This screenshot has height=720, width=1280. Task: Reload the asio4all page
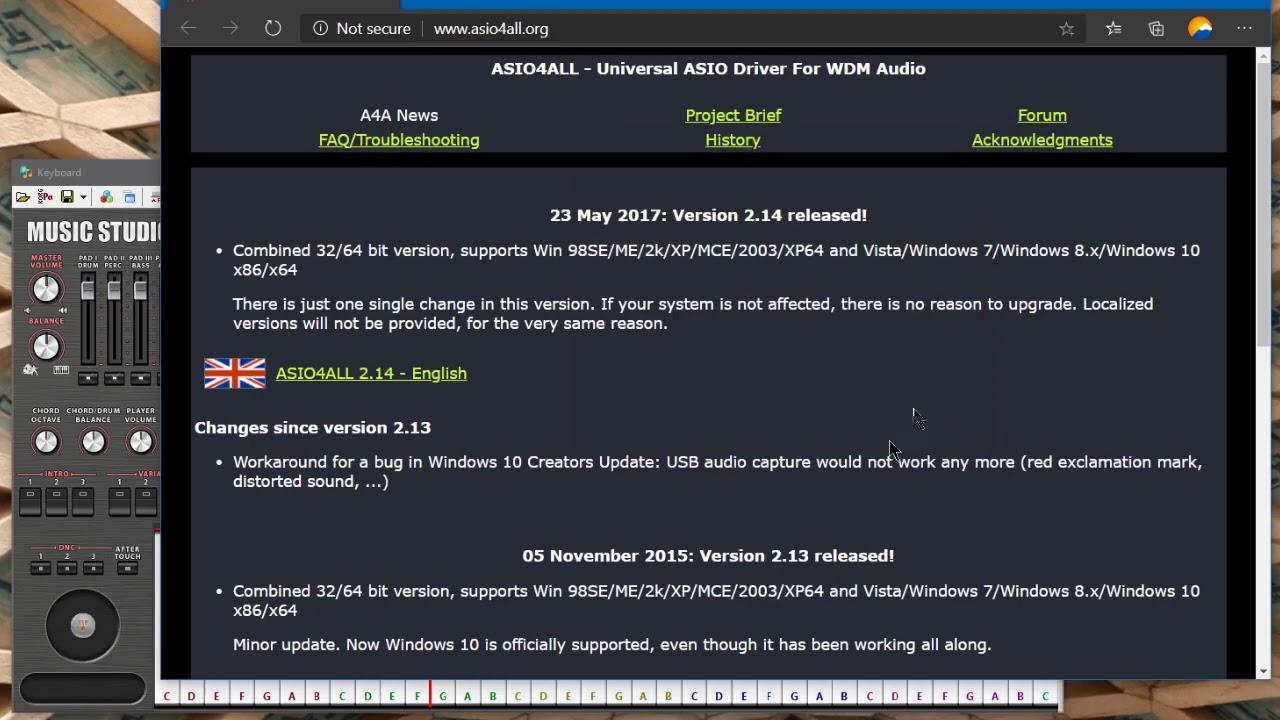[x=273, y=29]
